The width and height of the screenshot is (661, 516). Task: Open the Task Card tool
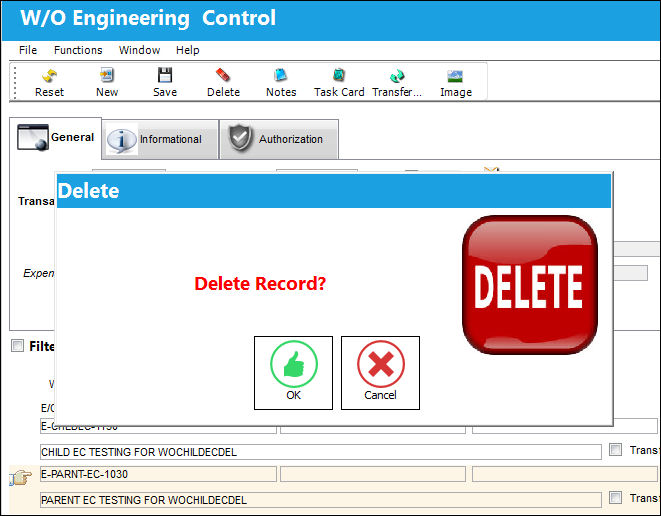click(x=339, y=75)
